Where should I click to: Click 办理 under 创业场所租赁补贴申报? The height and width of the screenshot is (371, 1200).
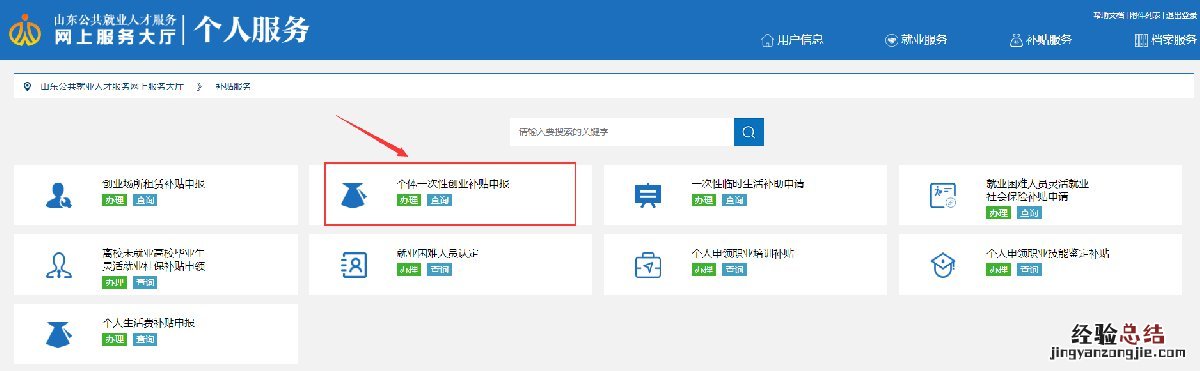tap(114, 200)
